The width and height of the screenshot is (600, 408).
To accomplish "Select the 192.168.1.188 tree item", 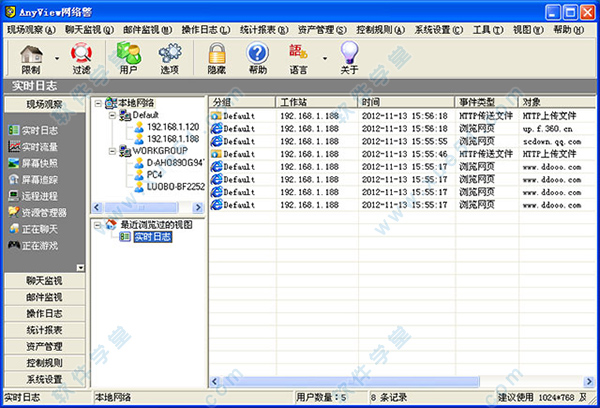I will [173, 139].
